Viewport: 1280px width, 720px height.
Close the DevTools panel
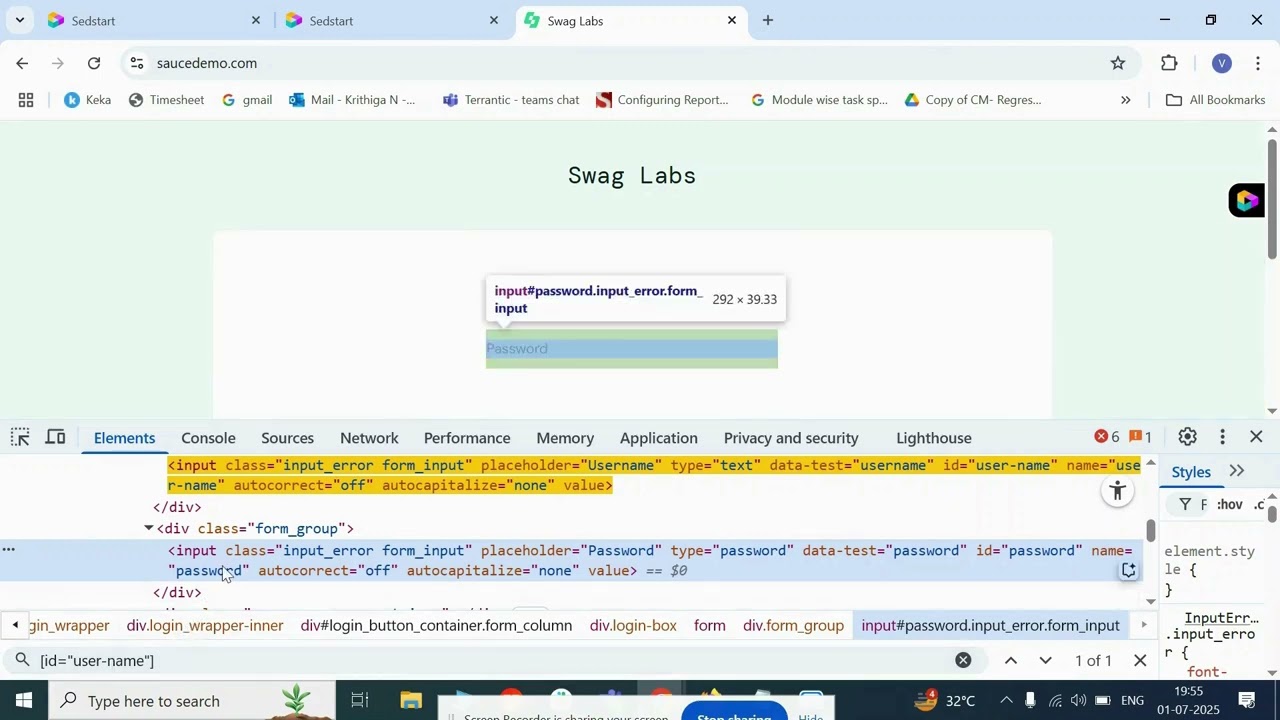click(1256, 437)
